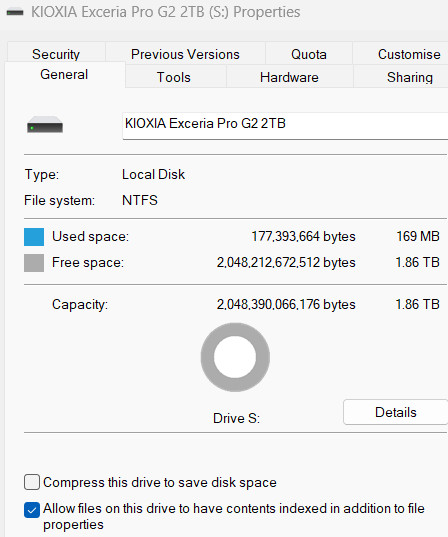Switch to Previous Versions tab
This screenshot has height=537, width=448.
tap(185, 54)
